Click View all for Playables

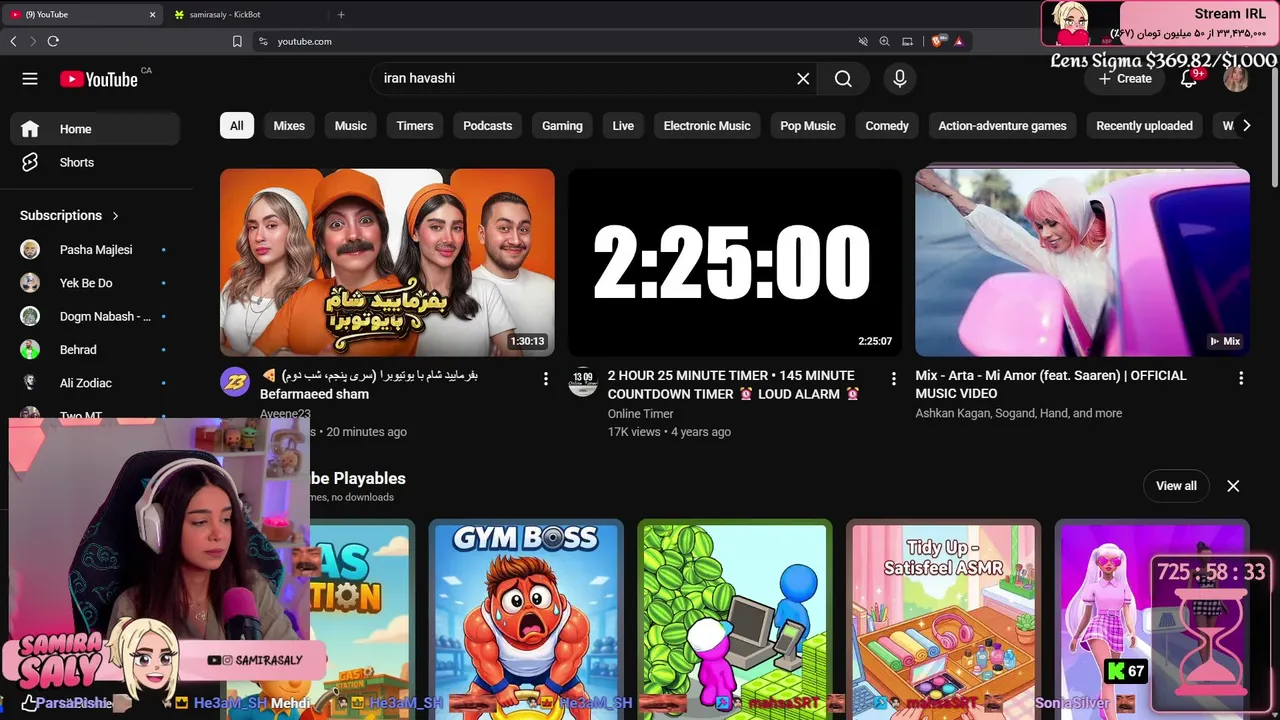pyautogui.click(x=1176, y=486)
